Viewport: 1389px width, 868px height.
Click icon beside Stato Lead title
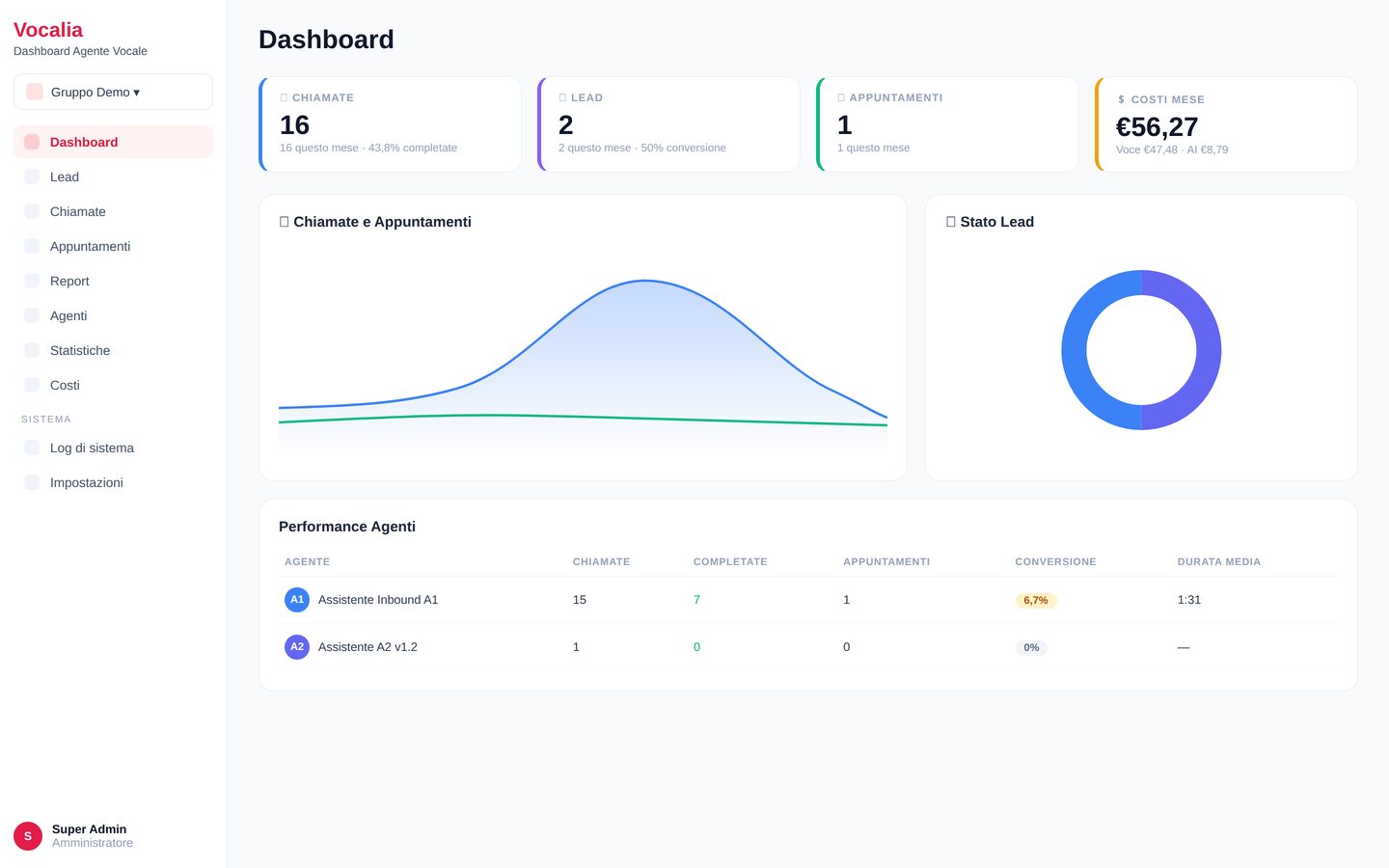point(951,222)
